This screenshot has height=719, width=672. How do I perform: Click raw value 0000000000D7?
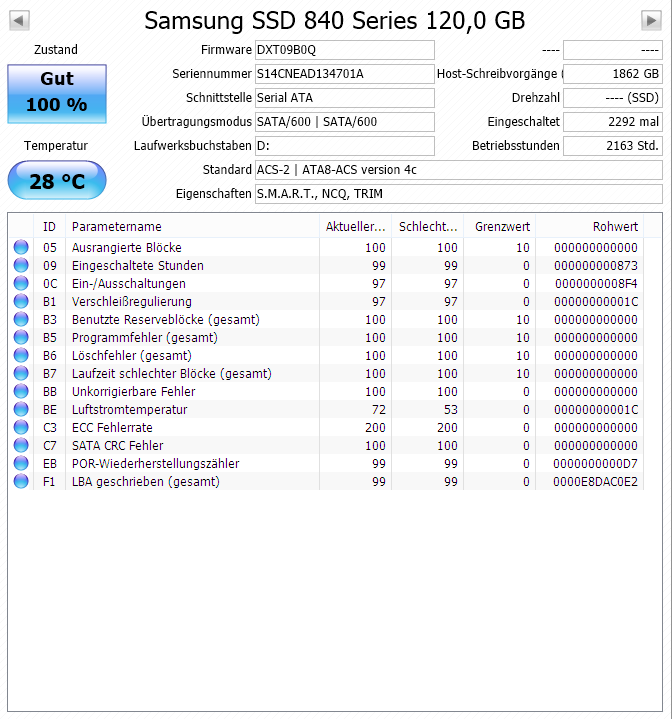pos(595,464)
